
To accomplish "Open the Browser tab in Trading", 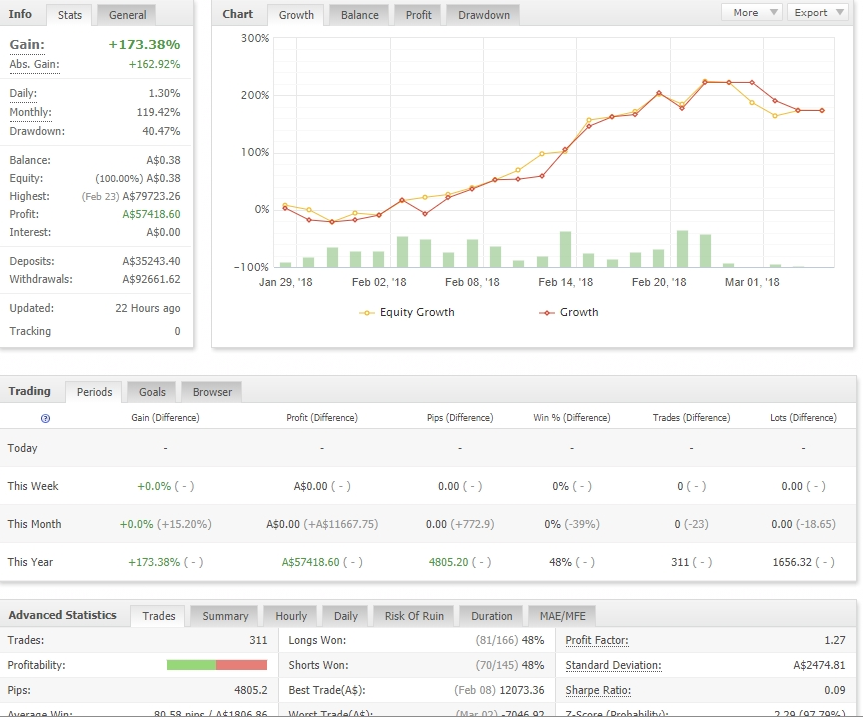I will [212, 392].
